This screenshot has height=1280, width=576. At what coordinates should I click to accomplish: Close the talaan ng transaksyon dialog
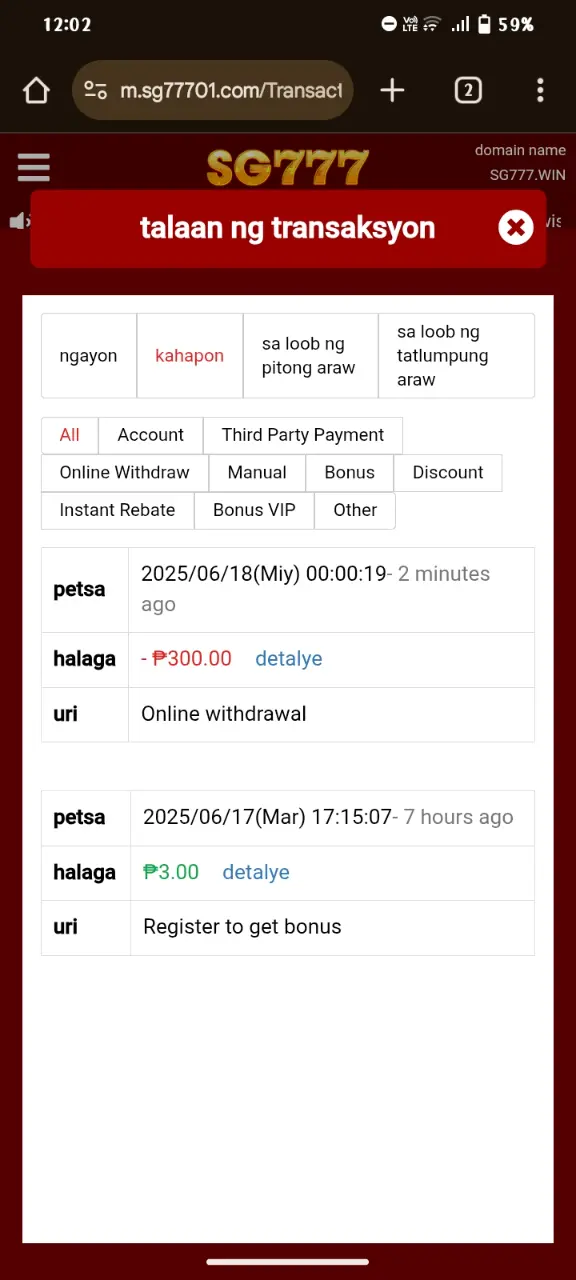click(x=516, y=228)
